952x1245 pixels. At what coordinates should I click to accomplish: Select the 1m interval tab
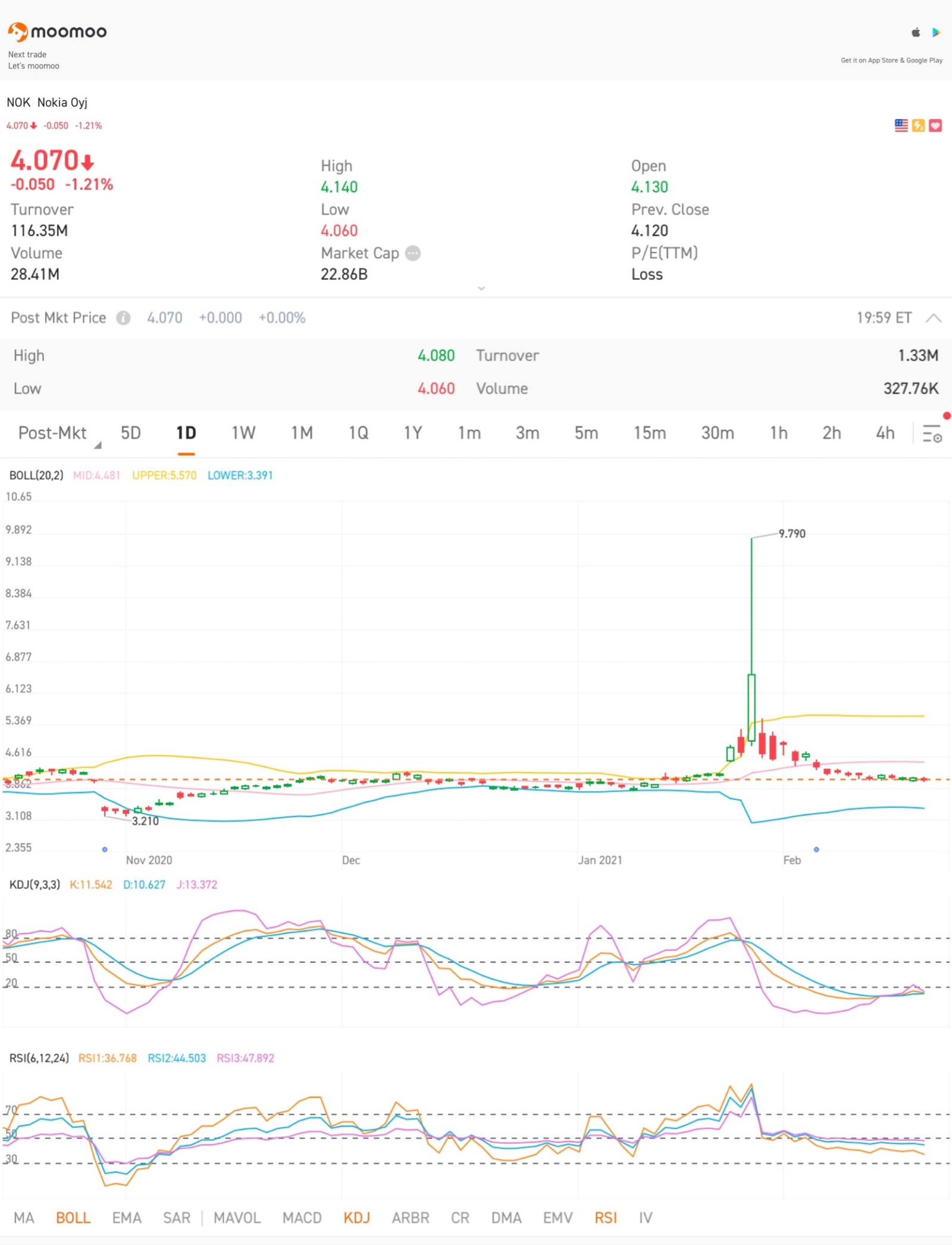(469, 433)
